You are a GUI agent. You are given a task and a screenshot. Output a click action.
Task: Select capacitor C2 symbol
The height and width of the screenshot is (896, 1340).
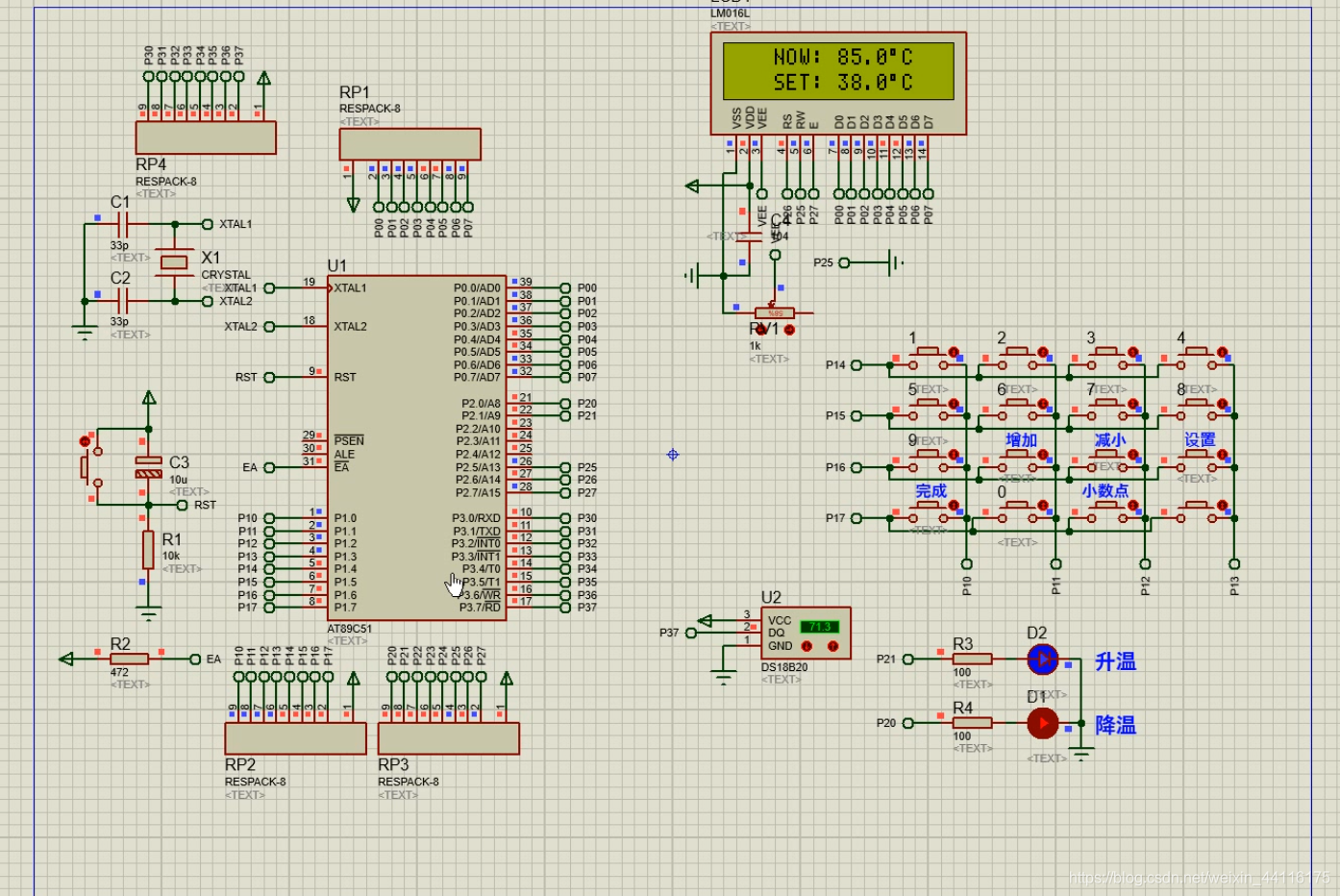(121, 301)
